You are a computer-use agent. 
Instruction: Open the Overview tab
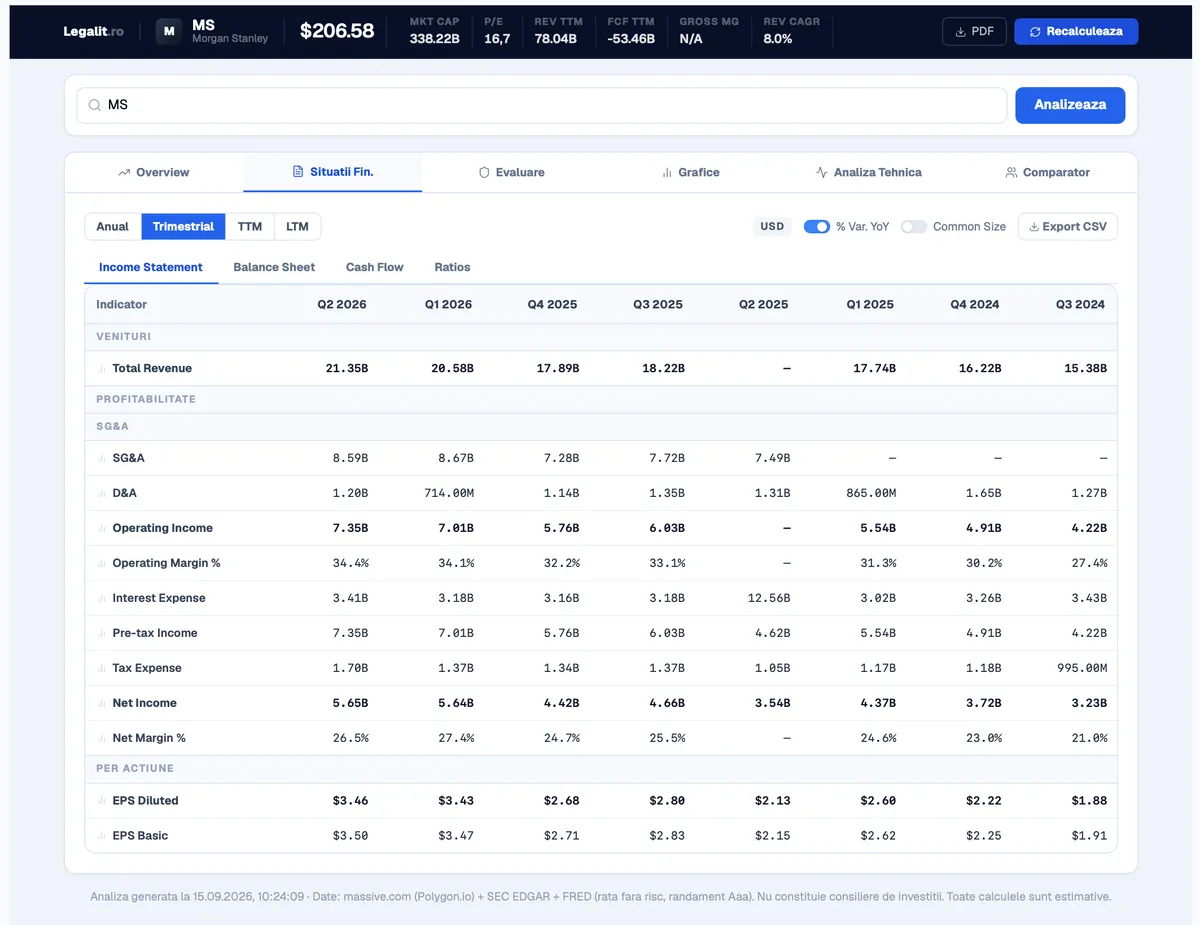tap(153, 172)
